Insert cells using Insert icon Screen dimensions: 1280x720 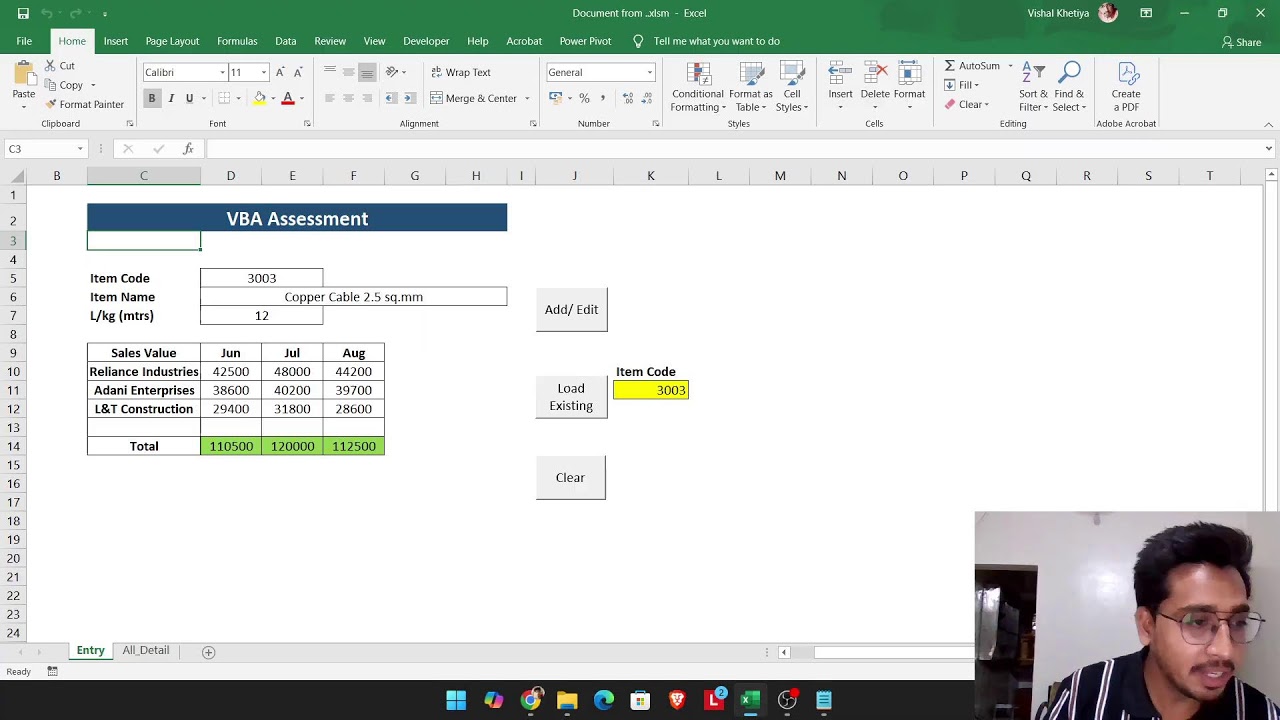840,74
